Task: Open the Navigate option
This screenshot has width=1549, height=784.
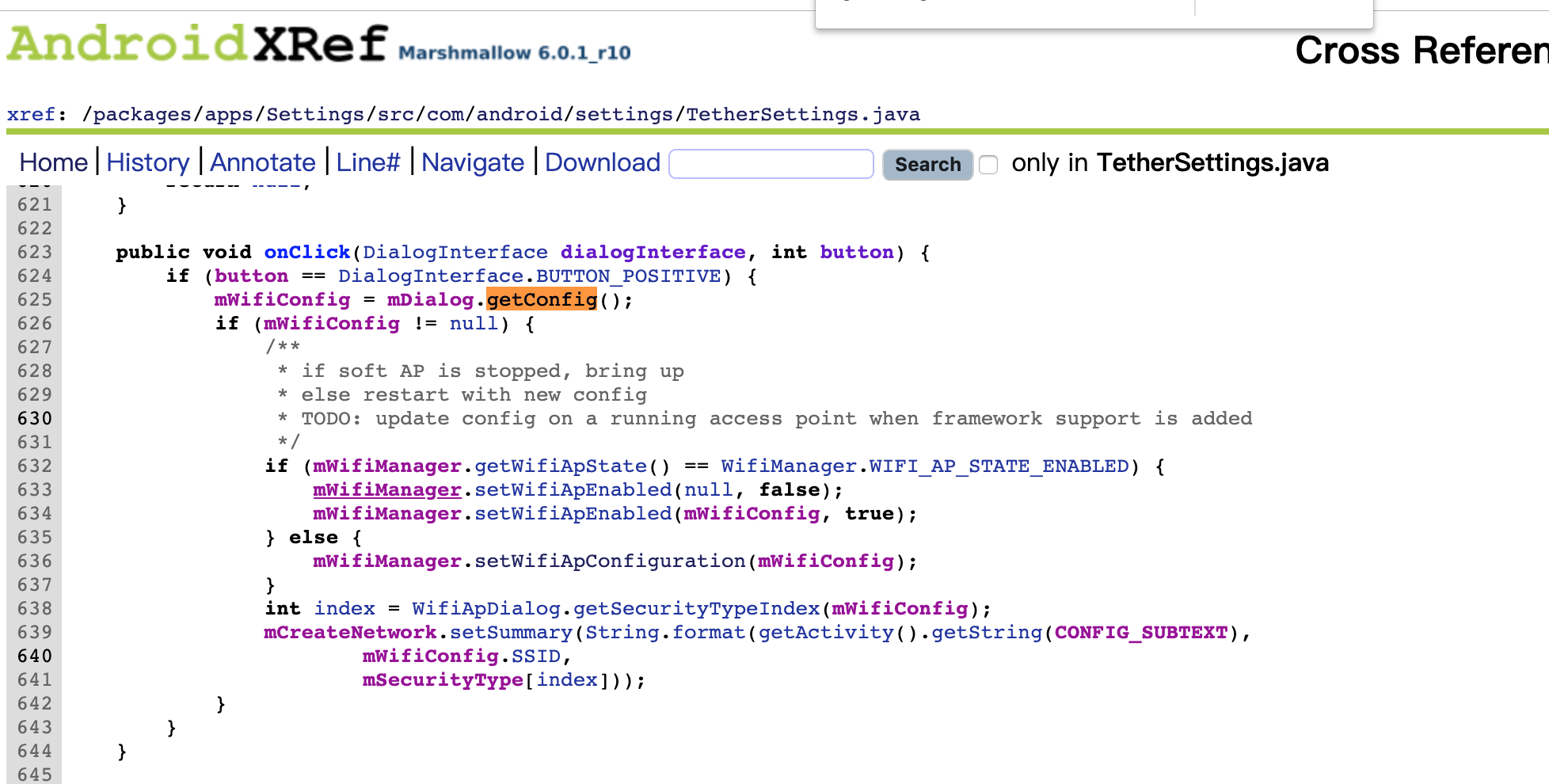Action: pos(473,162)
